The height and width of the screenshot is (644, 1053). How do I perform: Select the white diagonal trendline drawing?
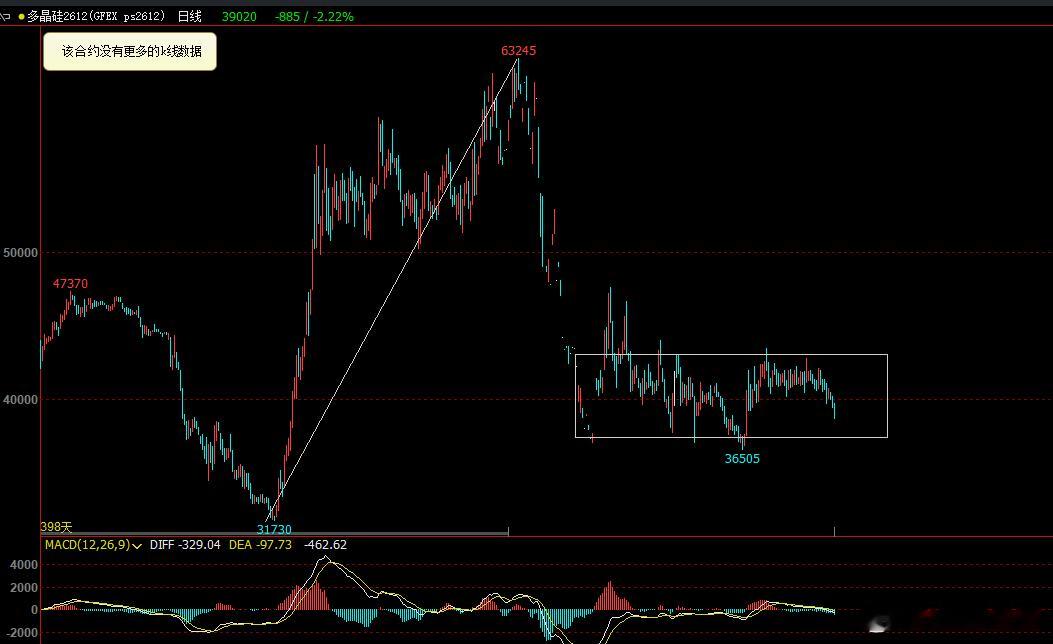[x=393, y=289]
